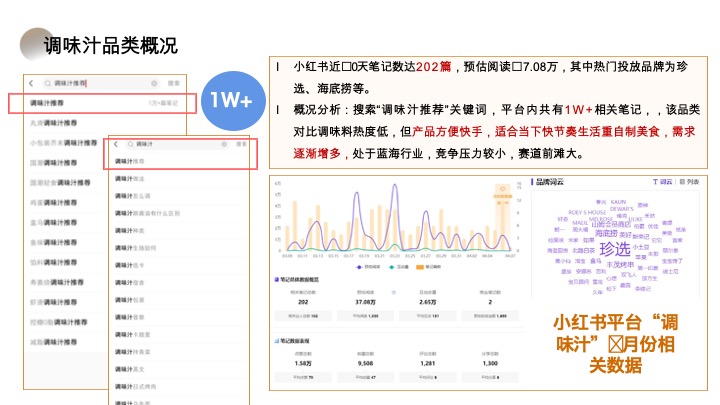Viewport: 720px width, 405px height.
Task: Select 调味汁种类 suggestion
Action: tap(129, 231)
